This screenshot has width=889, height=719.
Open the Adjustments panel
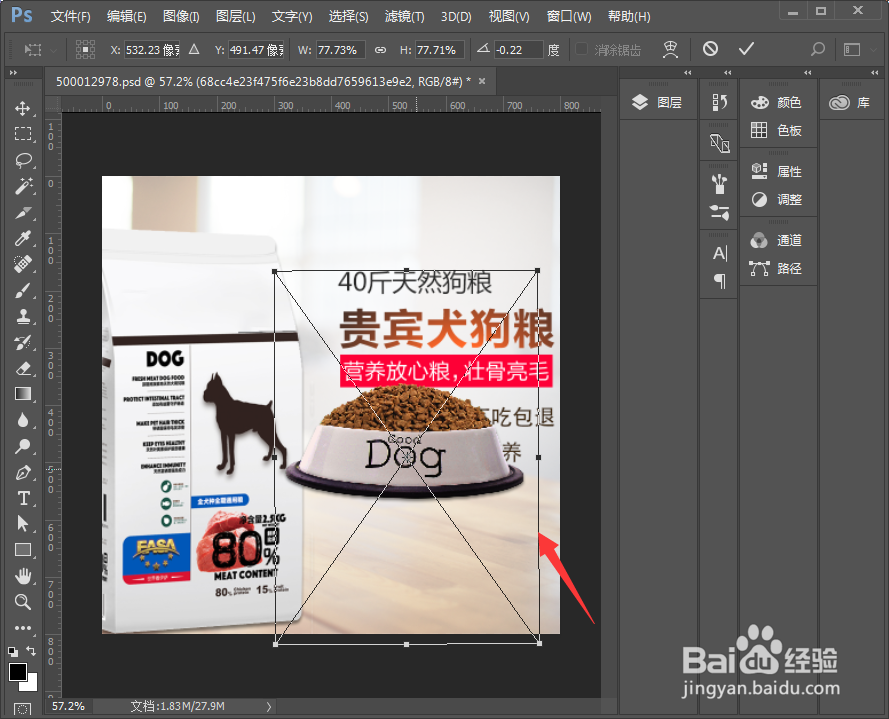(x=777, y=200)
